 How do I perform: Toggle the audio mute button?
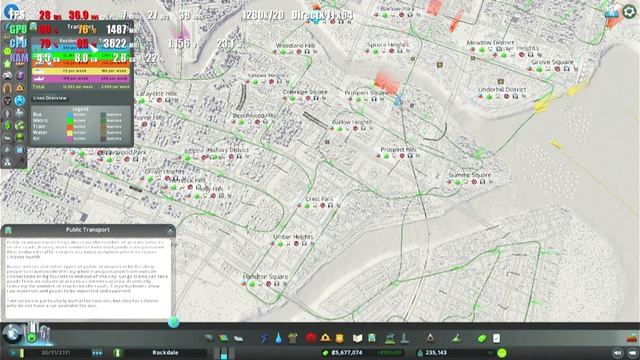(x=618, y=353)
